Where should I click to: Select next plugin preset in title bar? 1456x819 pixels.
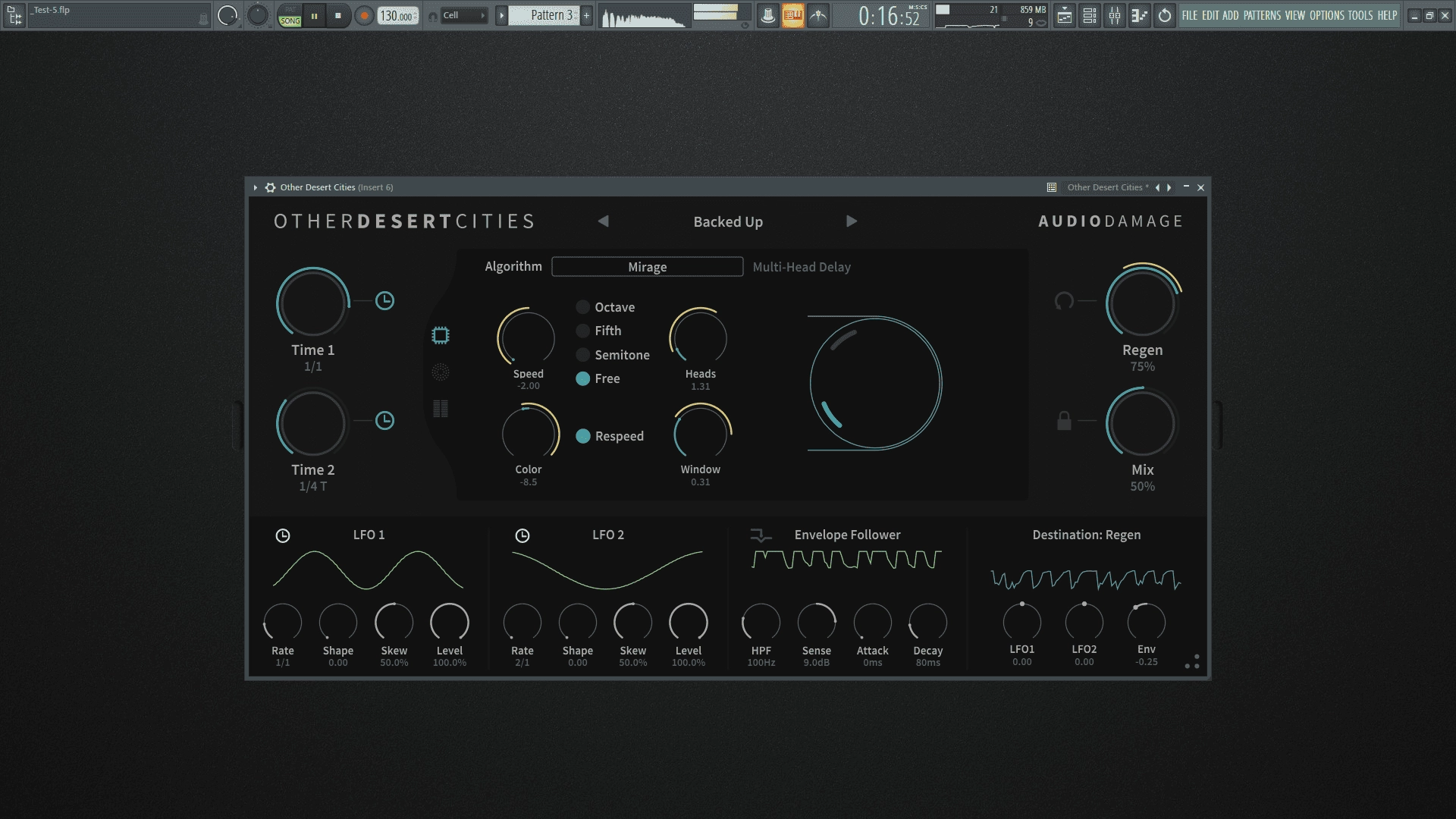(1169, 187)
